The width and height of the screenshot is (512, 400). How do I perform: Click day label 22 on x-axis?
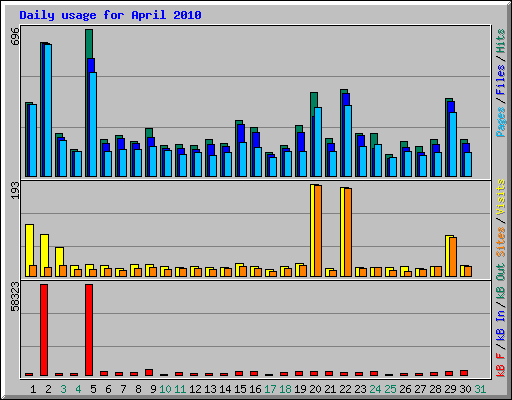345,389
